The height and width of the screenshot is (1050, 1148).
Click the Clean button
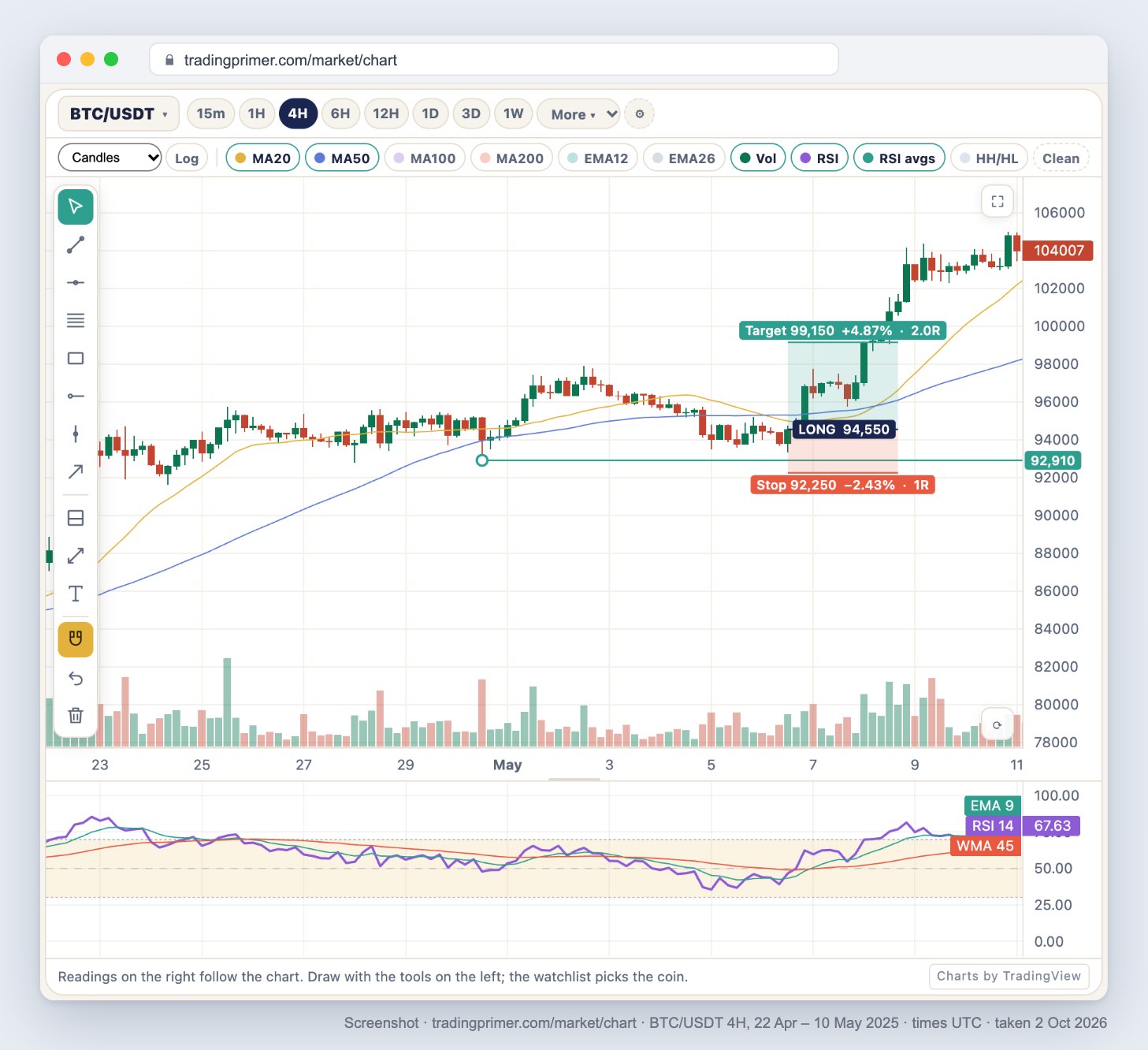(1061, 158)
